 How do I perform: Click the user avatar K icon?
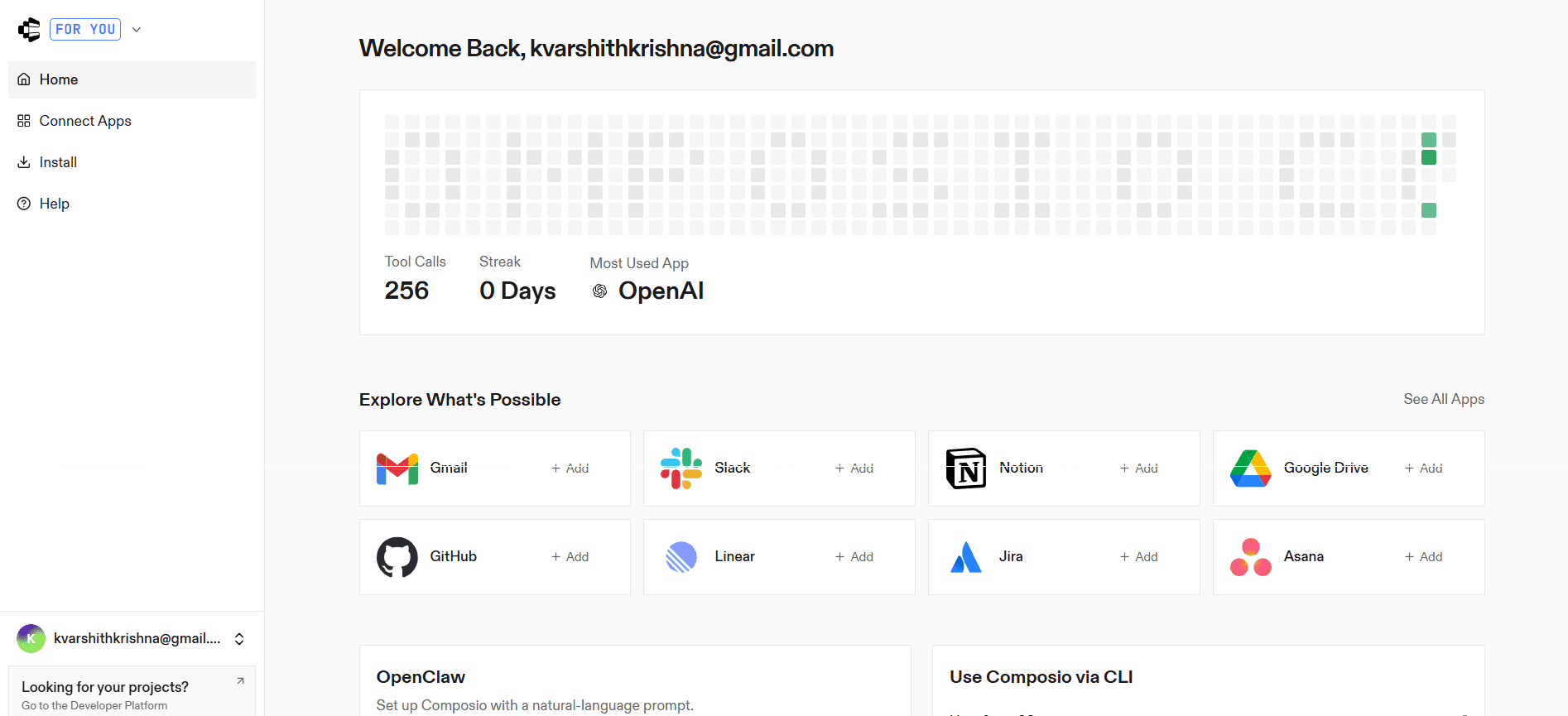31,639
